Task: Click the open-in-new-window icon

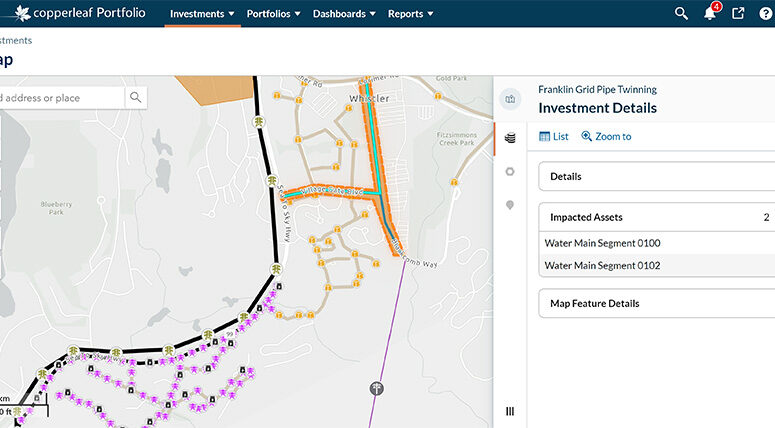Action: pyautogui.click(x=738, y=13)
